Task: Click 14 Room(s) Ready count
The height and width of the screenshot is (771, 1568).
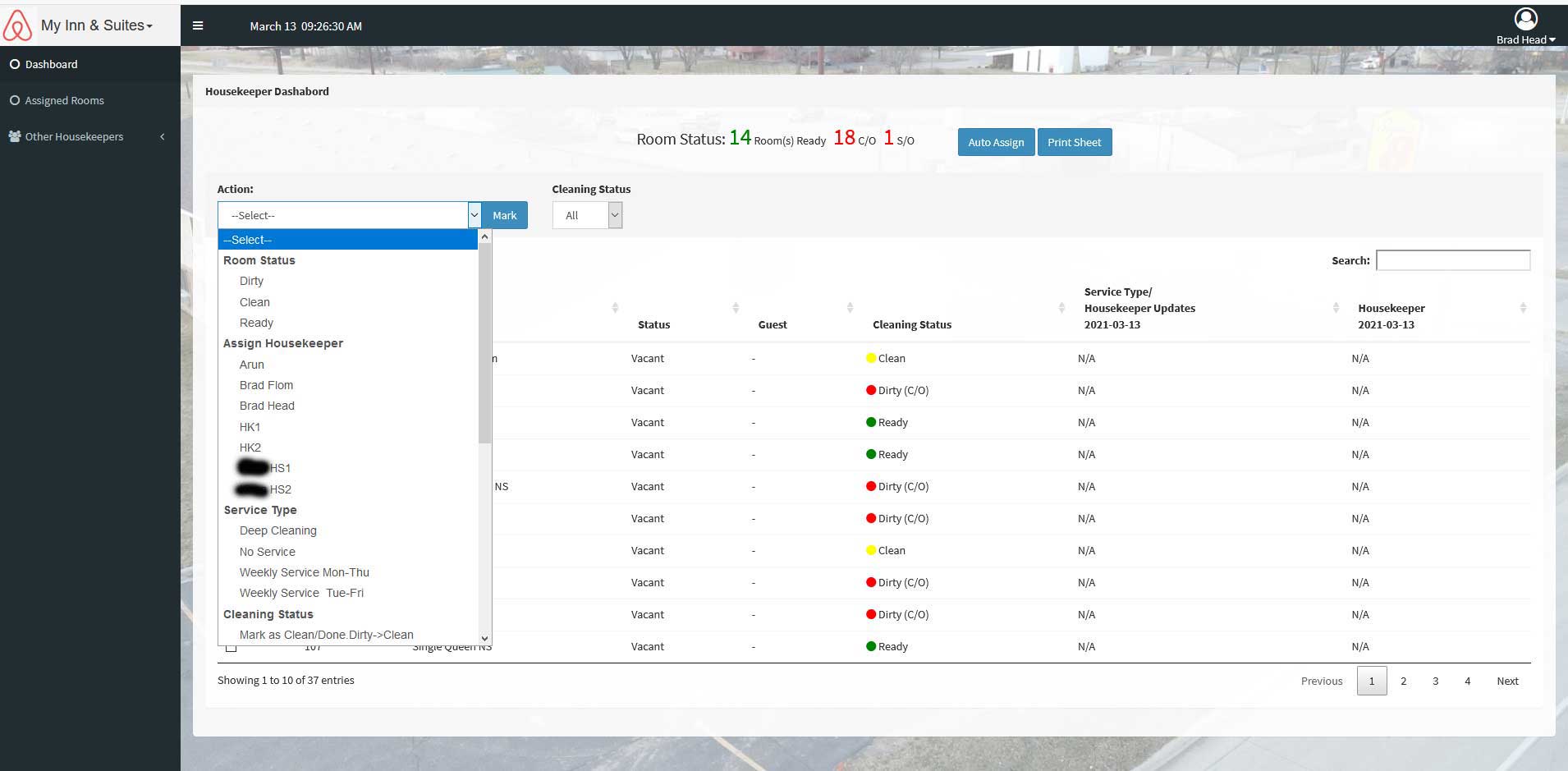Action: (x=777, y=139)
